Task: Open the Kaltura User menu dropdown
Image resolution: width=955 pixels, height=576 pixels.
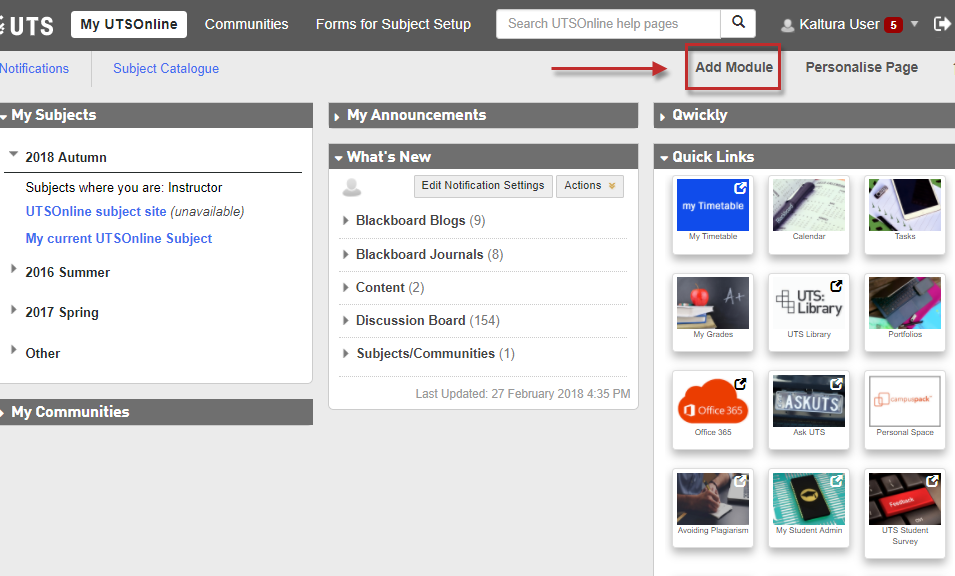Action: [913, 24]
